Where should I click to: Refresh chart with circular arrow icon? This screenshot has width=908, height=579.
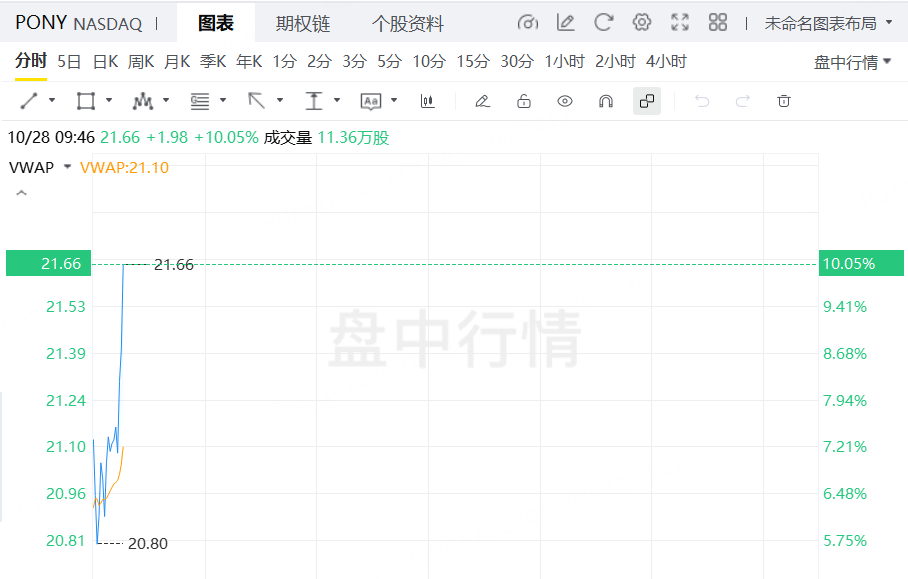(x=603, y=23)
